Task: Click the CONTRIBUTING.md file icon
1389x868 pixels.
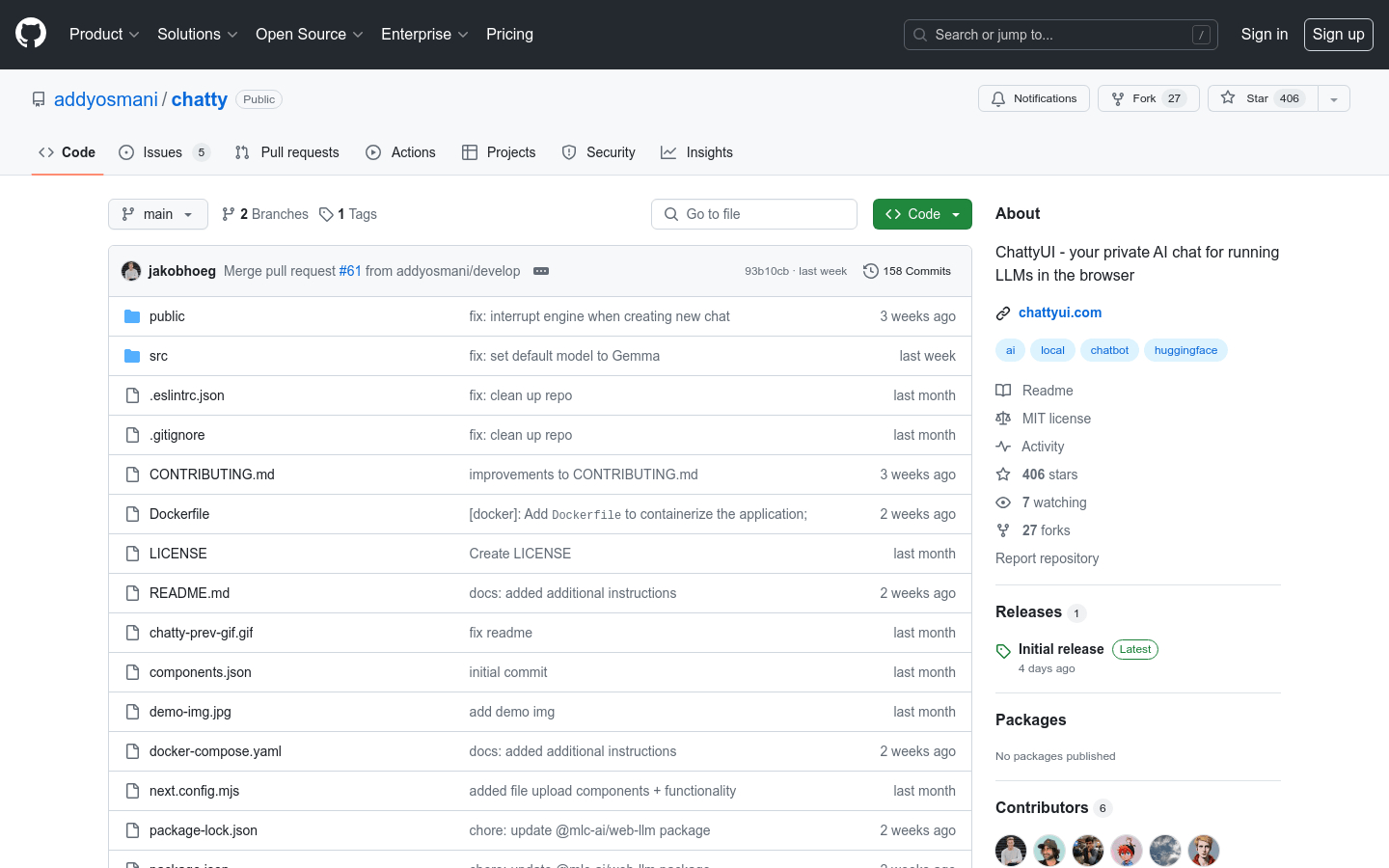Action: (x=132, y=475)
